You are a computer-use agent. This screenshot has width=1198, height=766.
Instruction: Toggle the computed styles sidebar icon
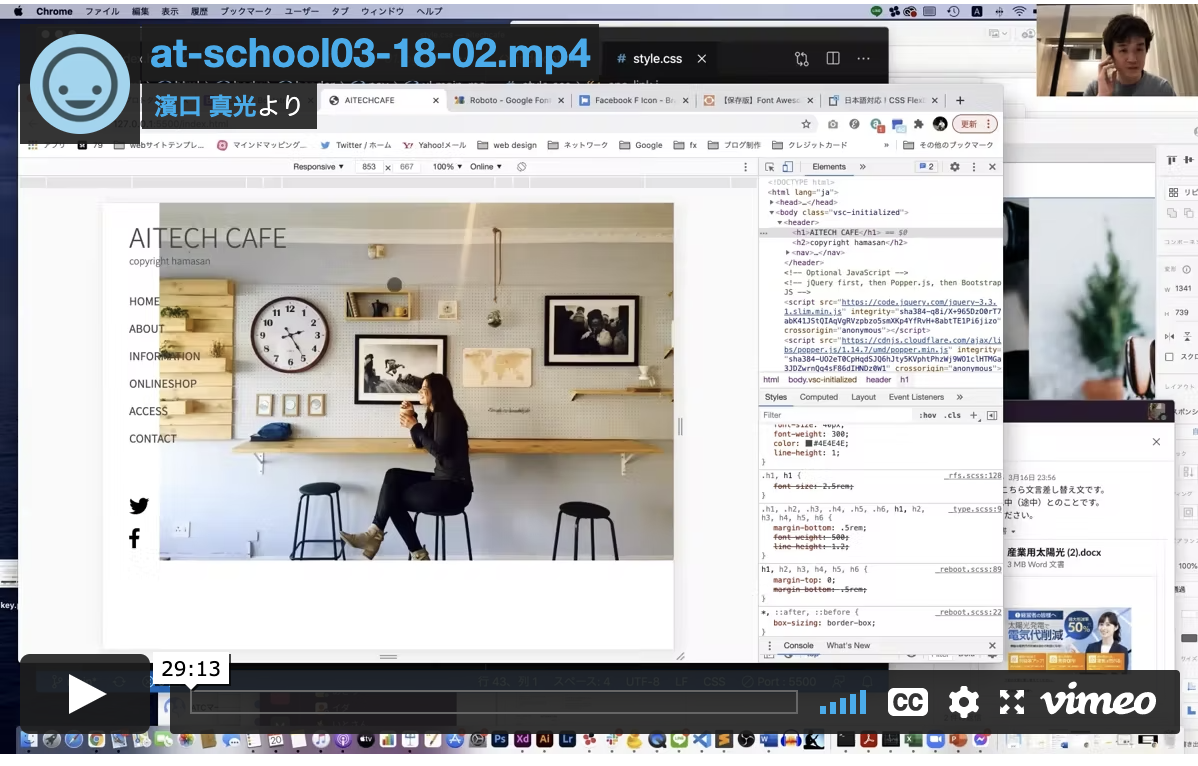click(x=992, y=415)
